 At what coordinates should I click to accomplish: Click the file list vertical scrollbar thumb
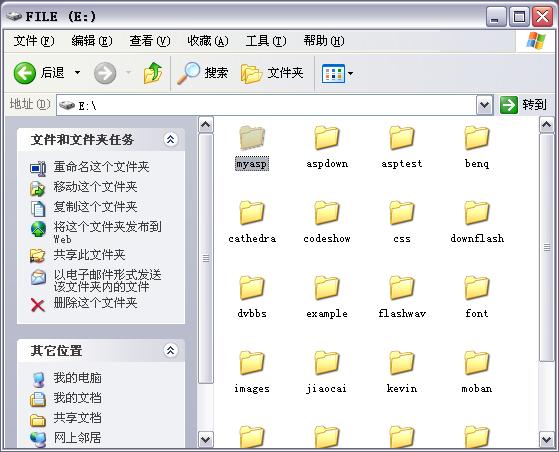[547, 247]
